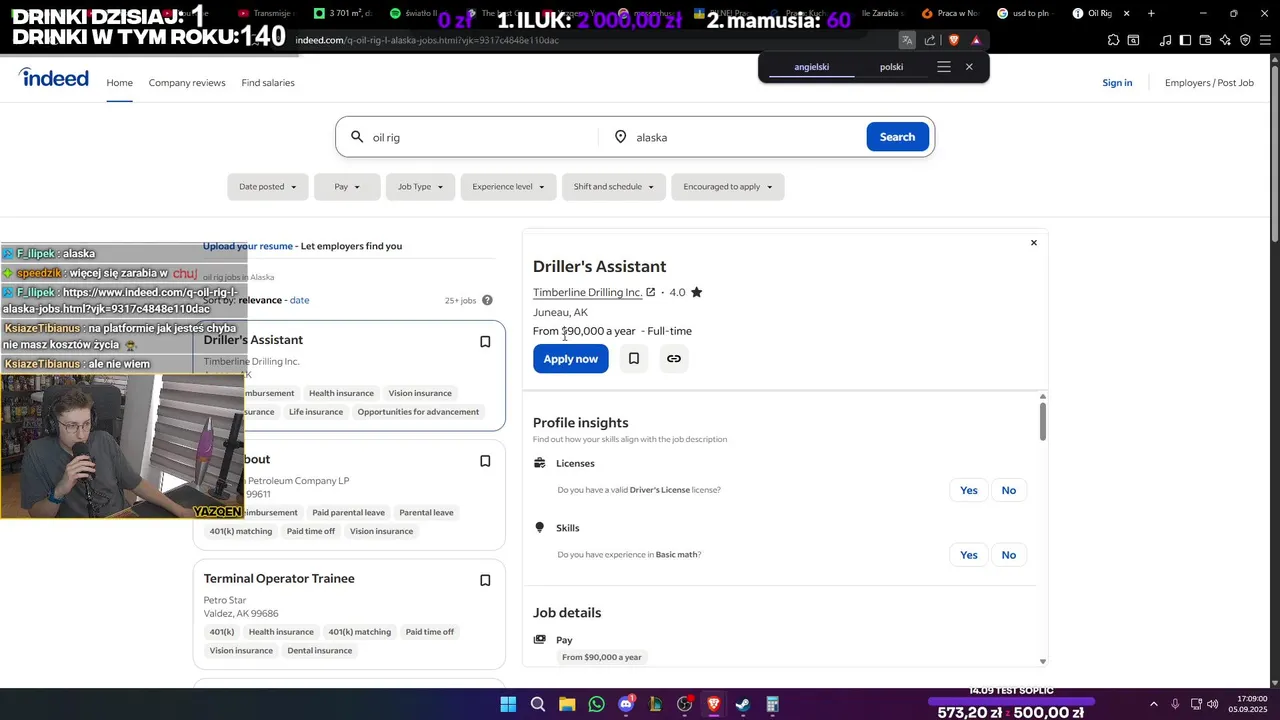Open Company reviews tab
Image resolution: width=1280 pixels, height=720 pixels.
(187, 83)
